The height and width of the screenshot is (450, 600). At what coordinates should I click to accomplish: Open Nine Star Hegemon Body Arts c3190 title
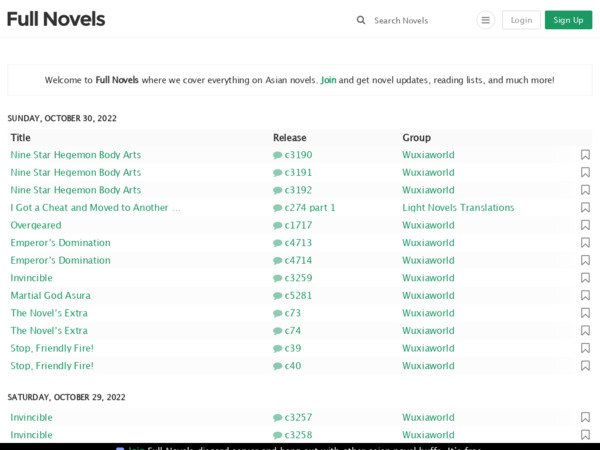pos(76,155)
